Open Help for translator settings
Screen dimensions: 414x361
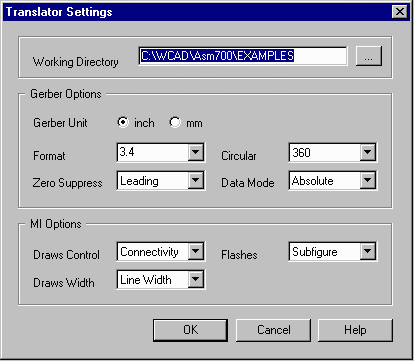click(x=355, y=330)
